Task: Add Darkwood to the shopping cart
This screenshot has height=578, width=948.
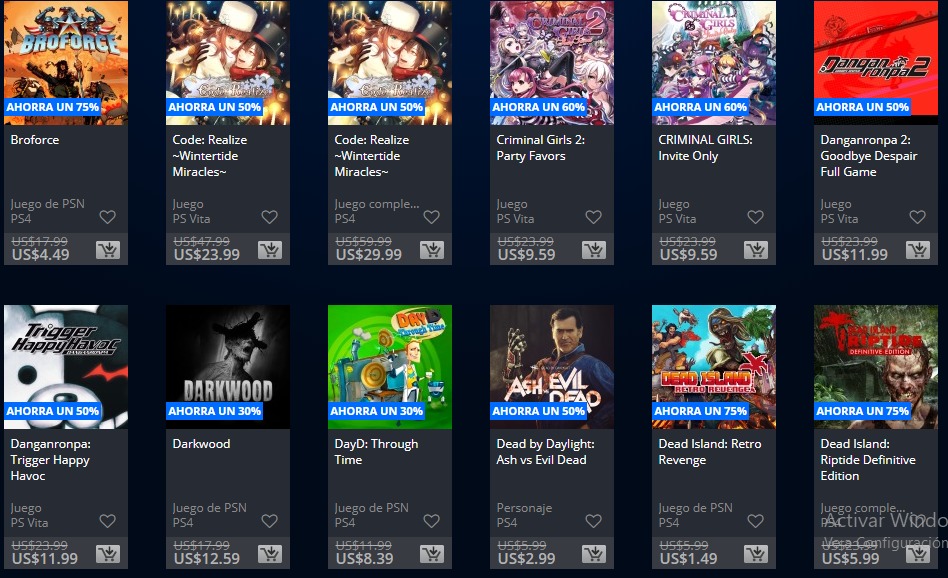Action: [270, 554]
